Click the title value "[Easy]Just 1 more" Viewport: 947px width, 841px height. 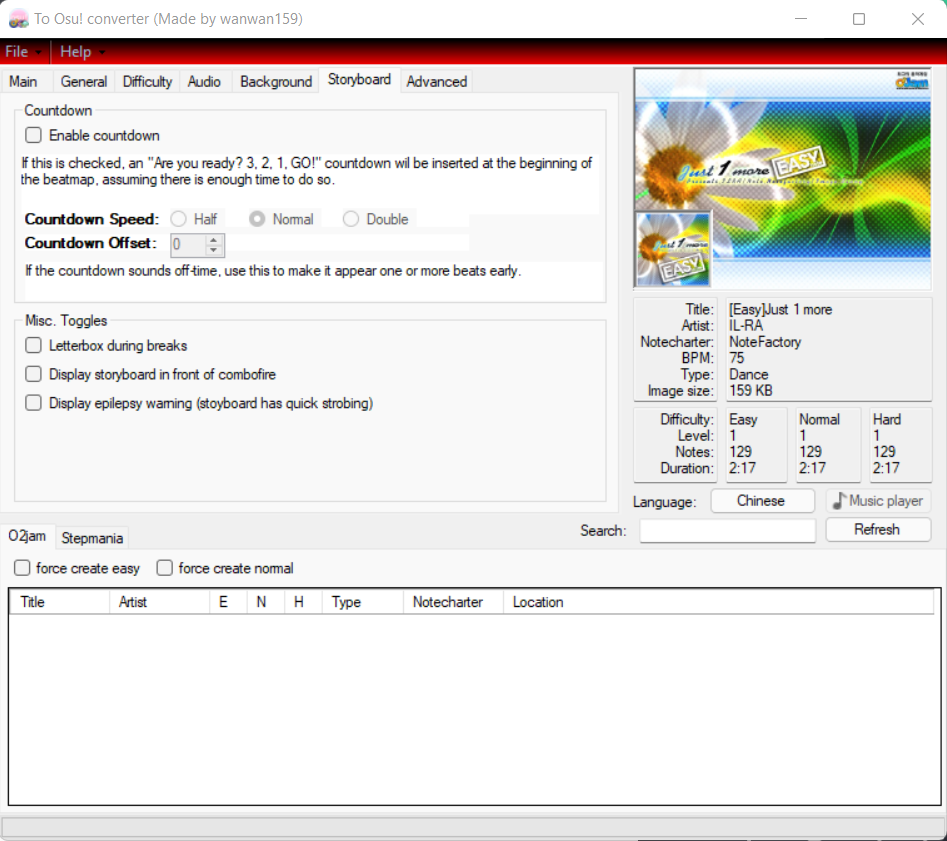pos(780,309)
